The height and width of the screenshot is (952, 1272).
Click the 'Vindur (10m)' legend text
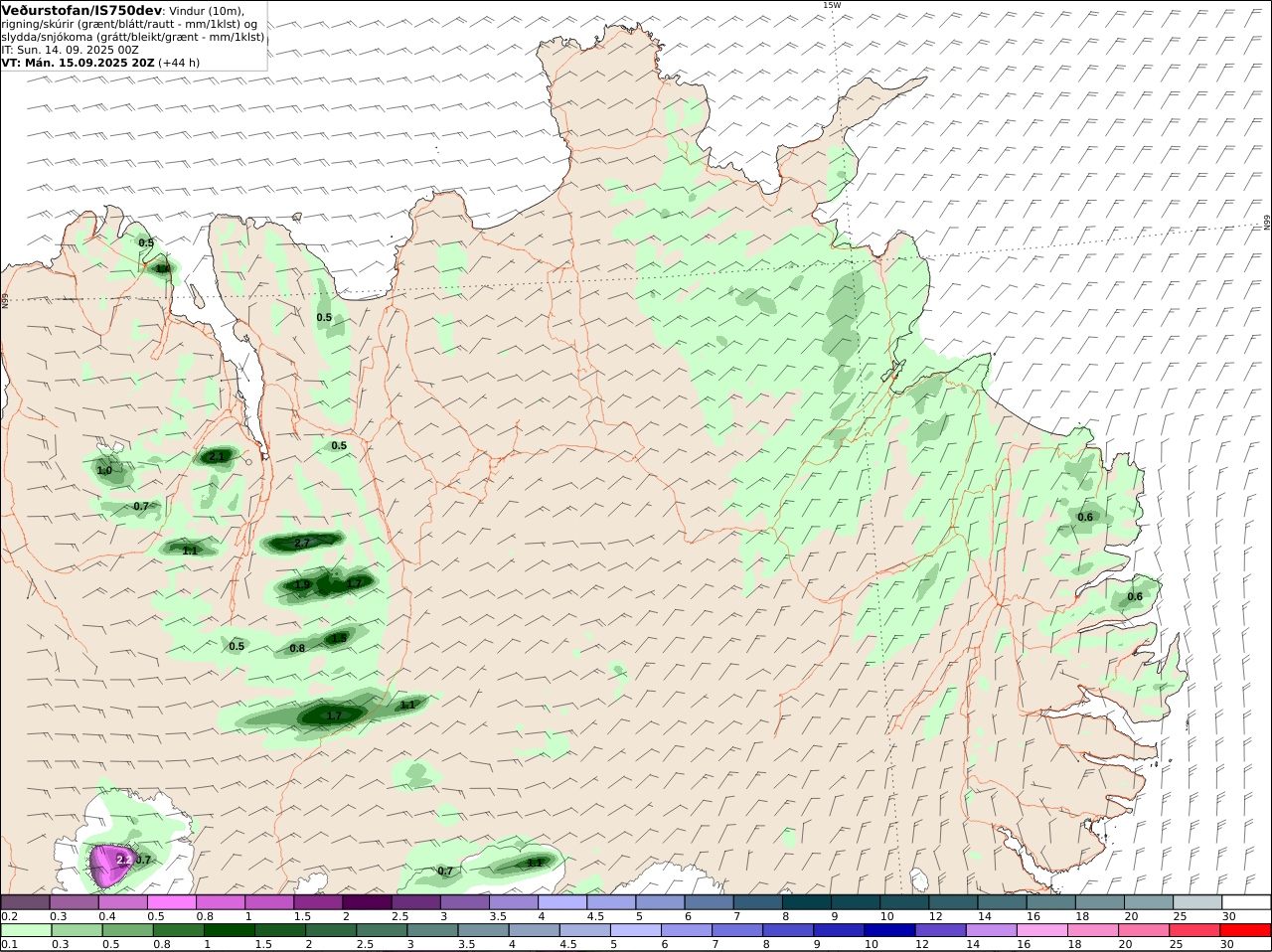pos(207,11)
